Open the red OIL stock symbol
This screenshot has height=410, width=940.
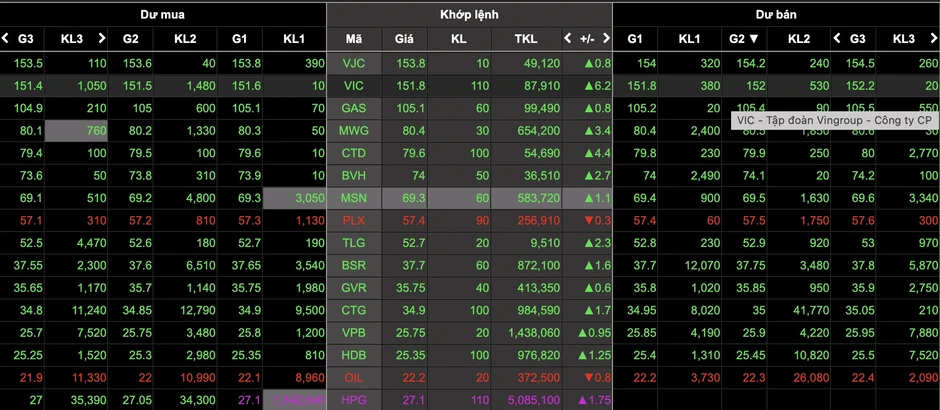[x=354, y=378]
